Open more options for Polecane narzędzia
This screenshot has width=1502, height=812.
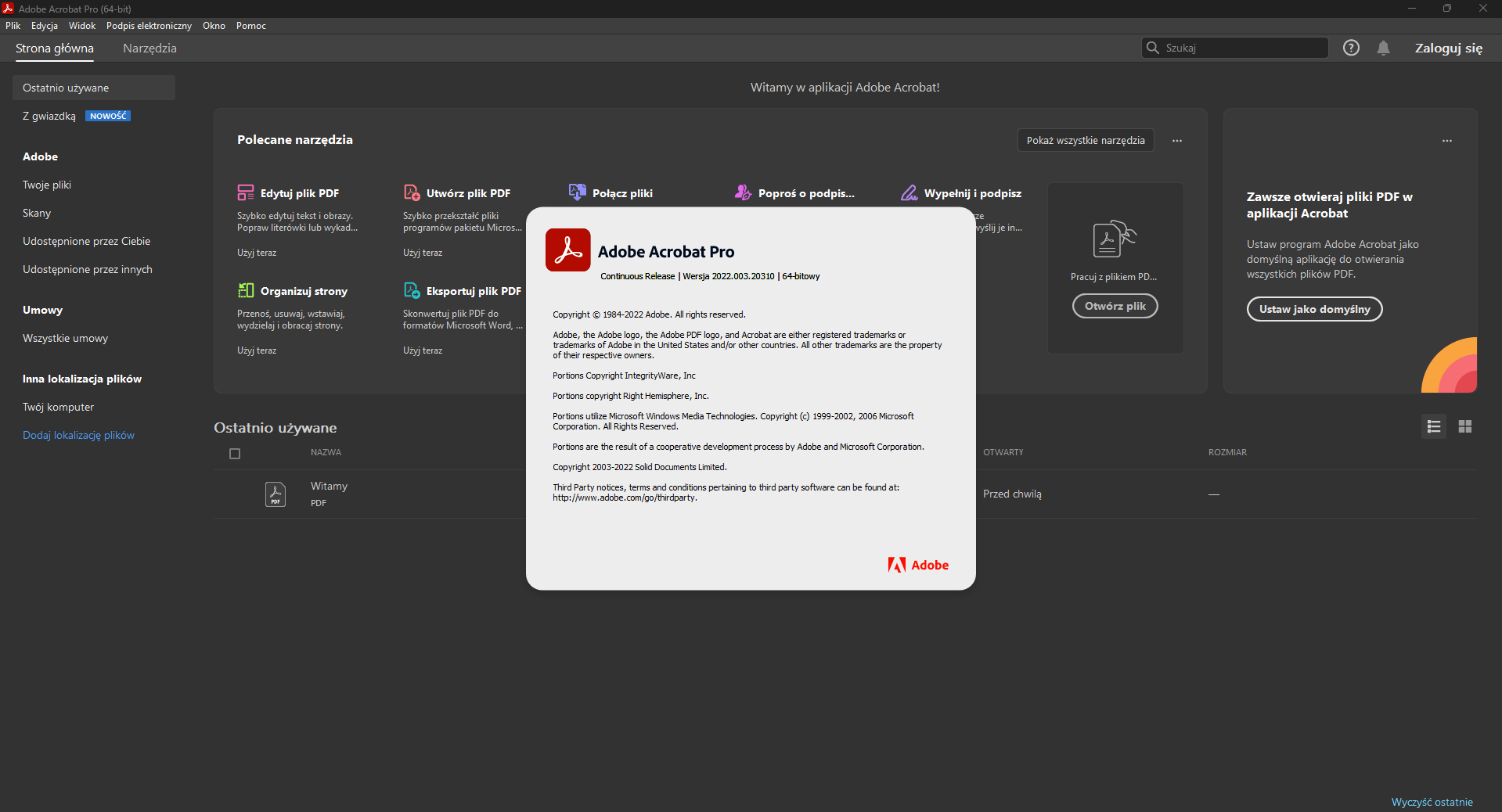click(x=1177, y=141)
